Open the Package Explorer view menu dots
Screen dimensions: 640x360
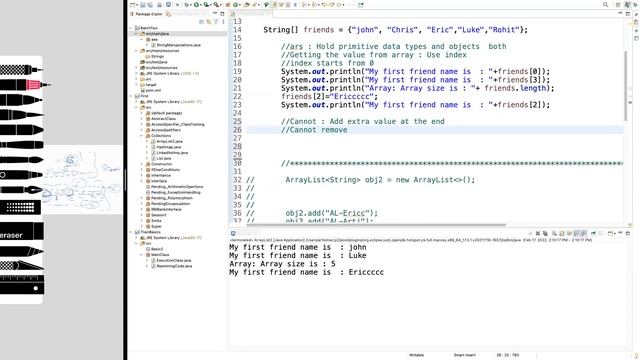tap(223, 22)
